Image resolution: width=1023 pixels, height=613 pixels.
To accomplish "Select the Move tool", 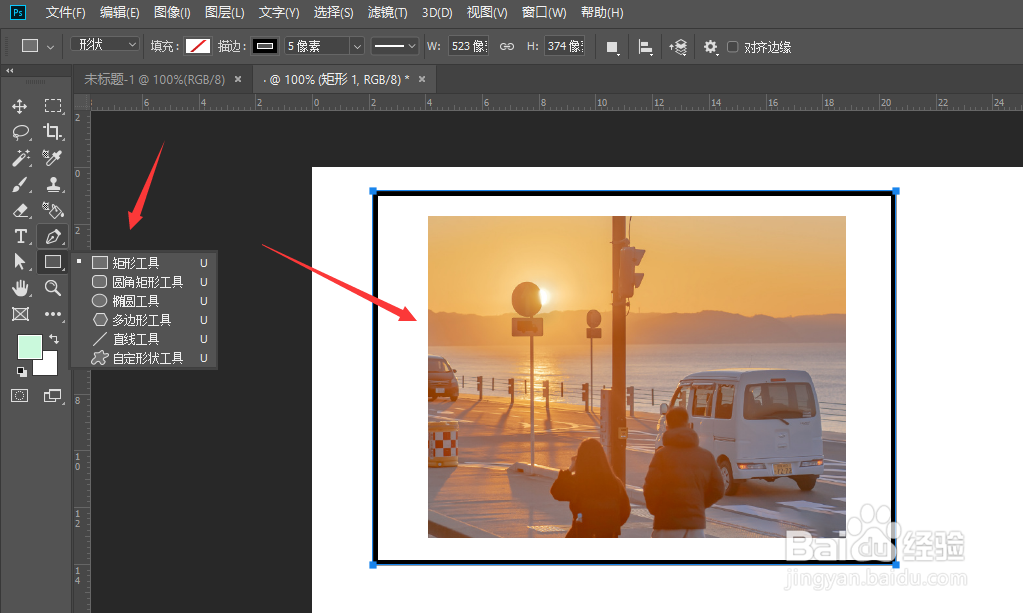I will (20, 106).
